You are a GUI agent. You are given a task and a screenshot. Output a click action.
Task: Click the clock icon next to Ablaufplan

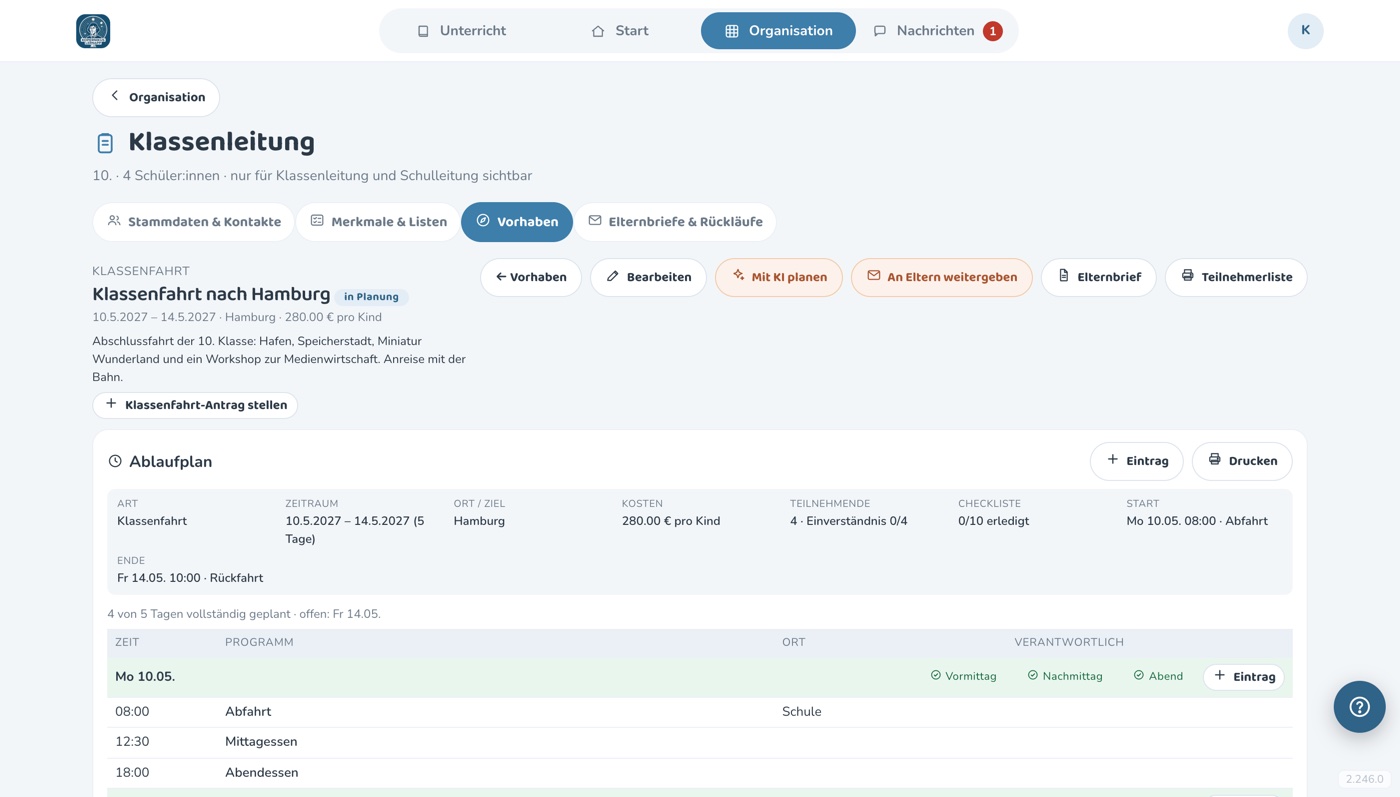coord(115,461)
